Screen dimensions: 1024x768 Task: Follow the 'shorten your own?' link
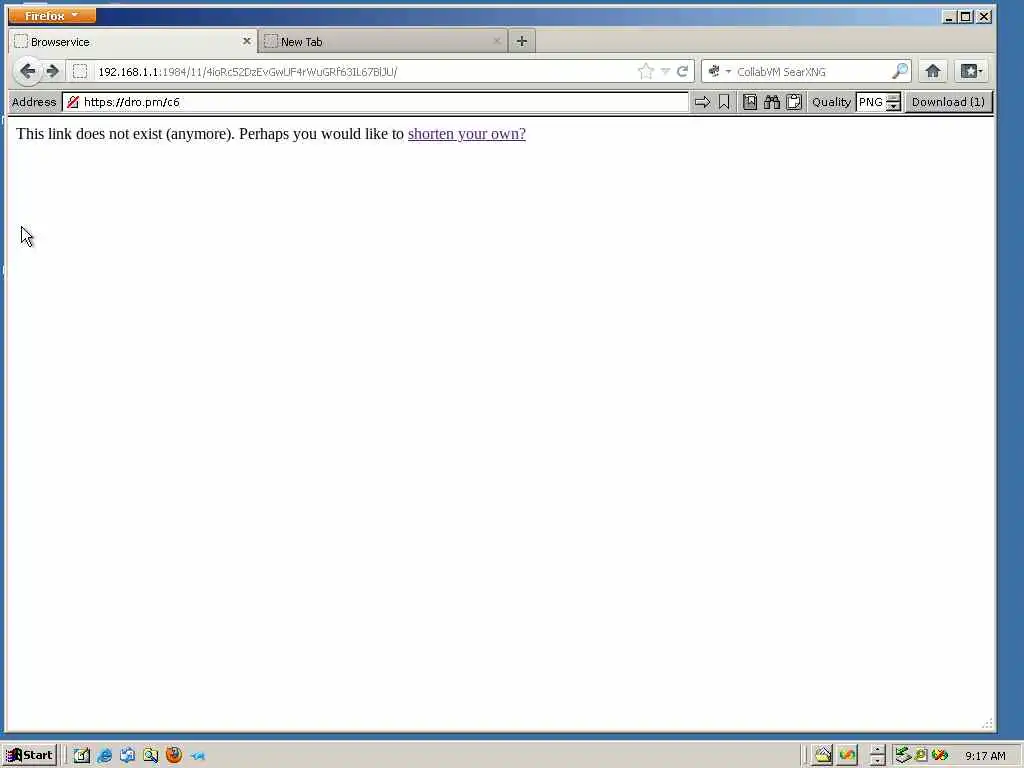click(x=466, y=133)
